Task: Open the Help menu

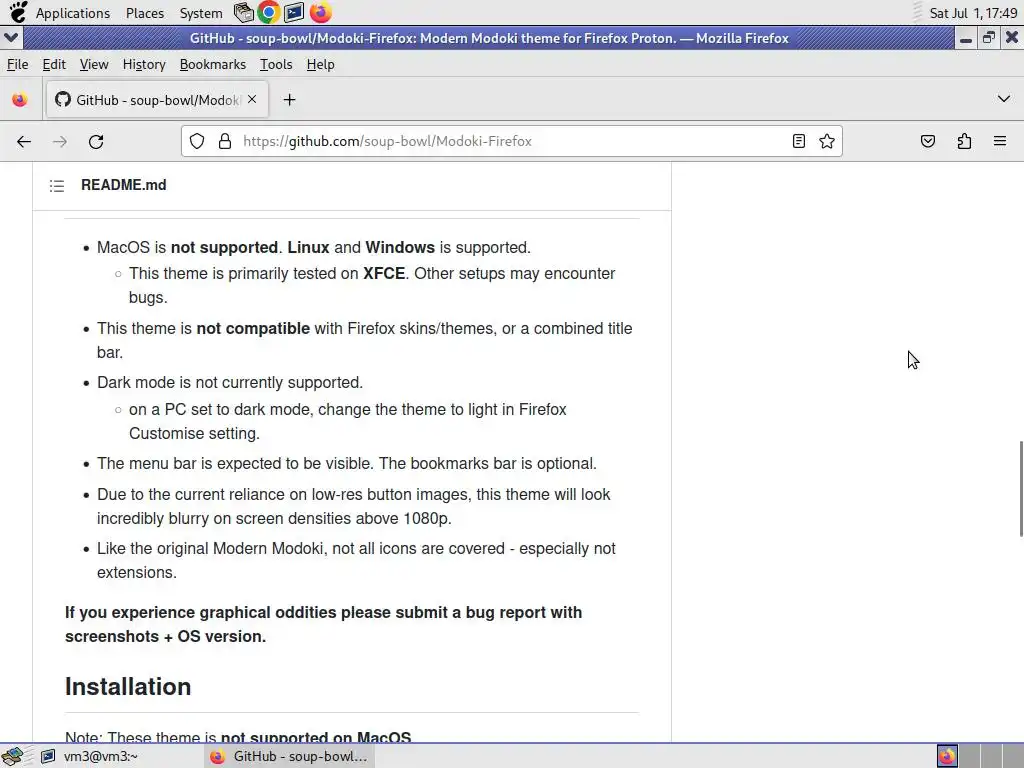Action: pyautogui.click(x=321, y=65)
